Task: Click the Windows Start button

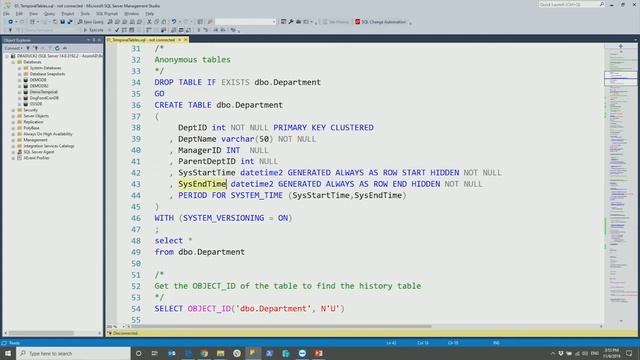Action: [x=8, y=353]
